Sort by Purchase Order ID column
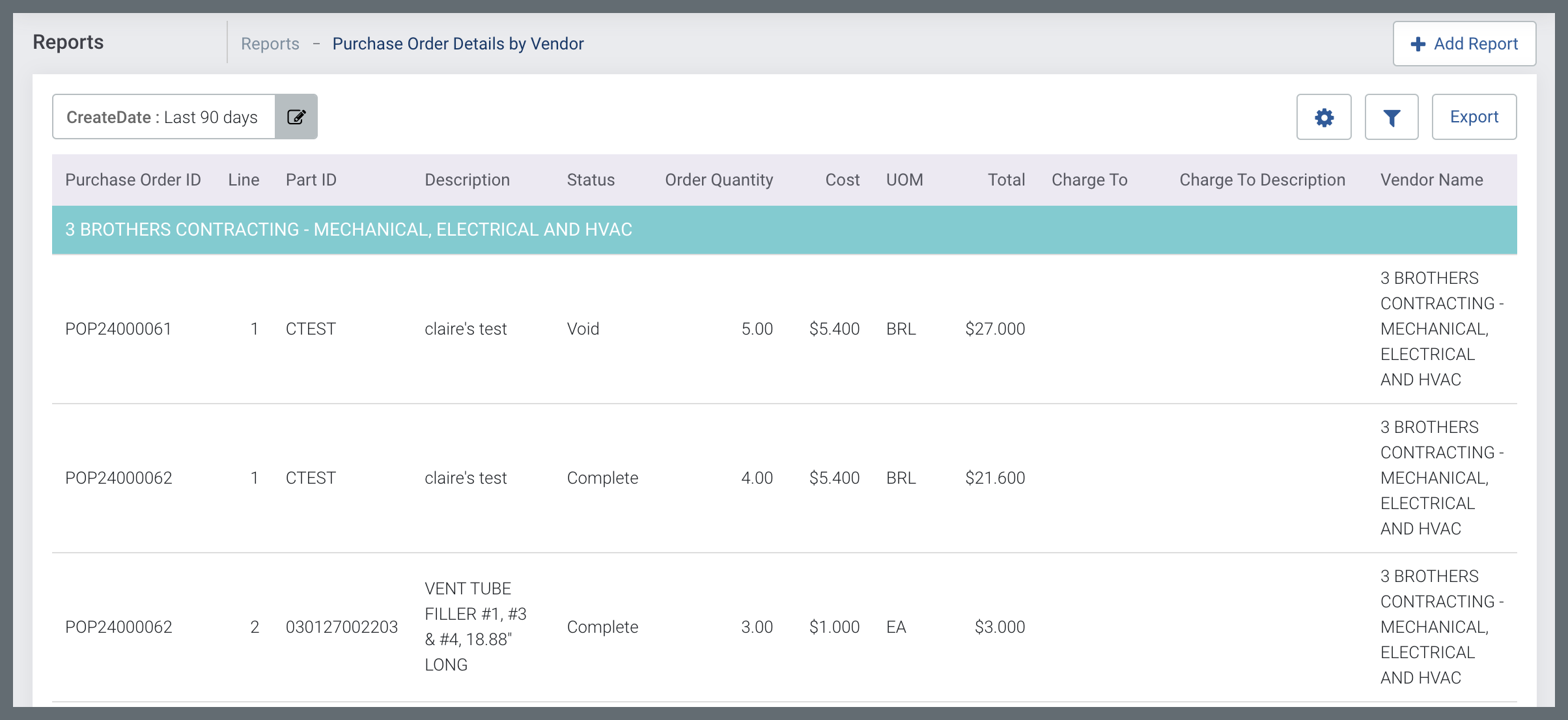Screen dimensions: 1568x720 [x=133, y=180]
